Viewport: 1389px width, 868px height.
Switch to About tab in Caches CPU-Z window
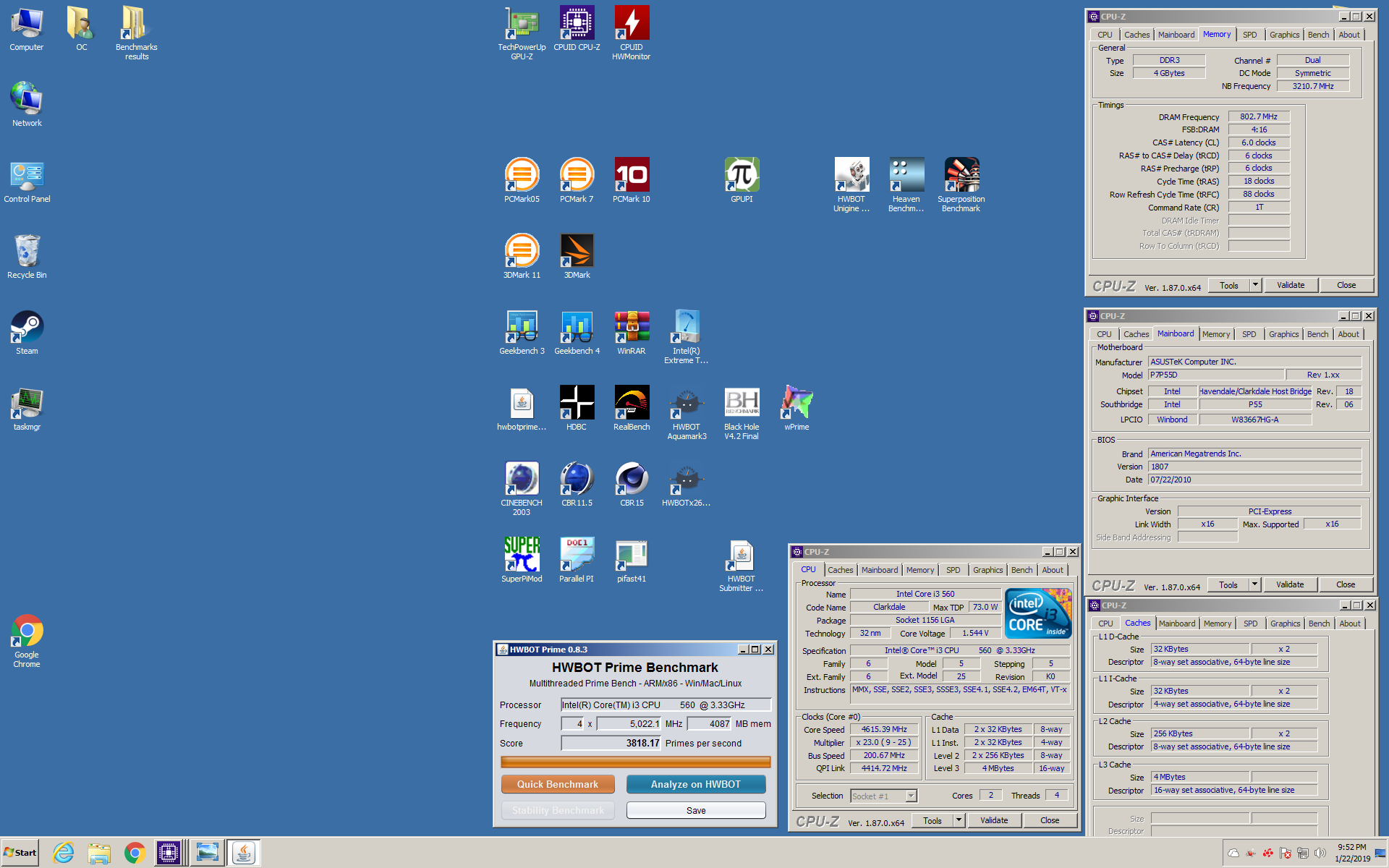click(1350, 624)
